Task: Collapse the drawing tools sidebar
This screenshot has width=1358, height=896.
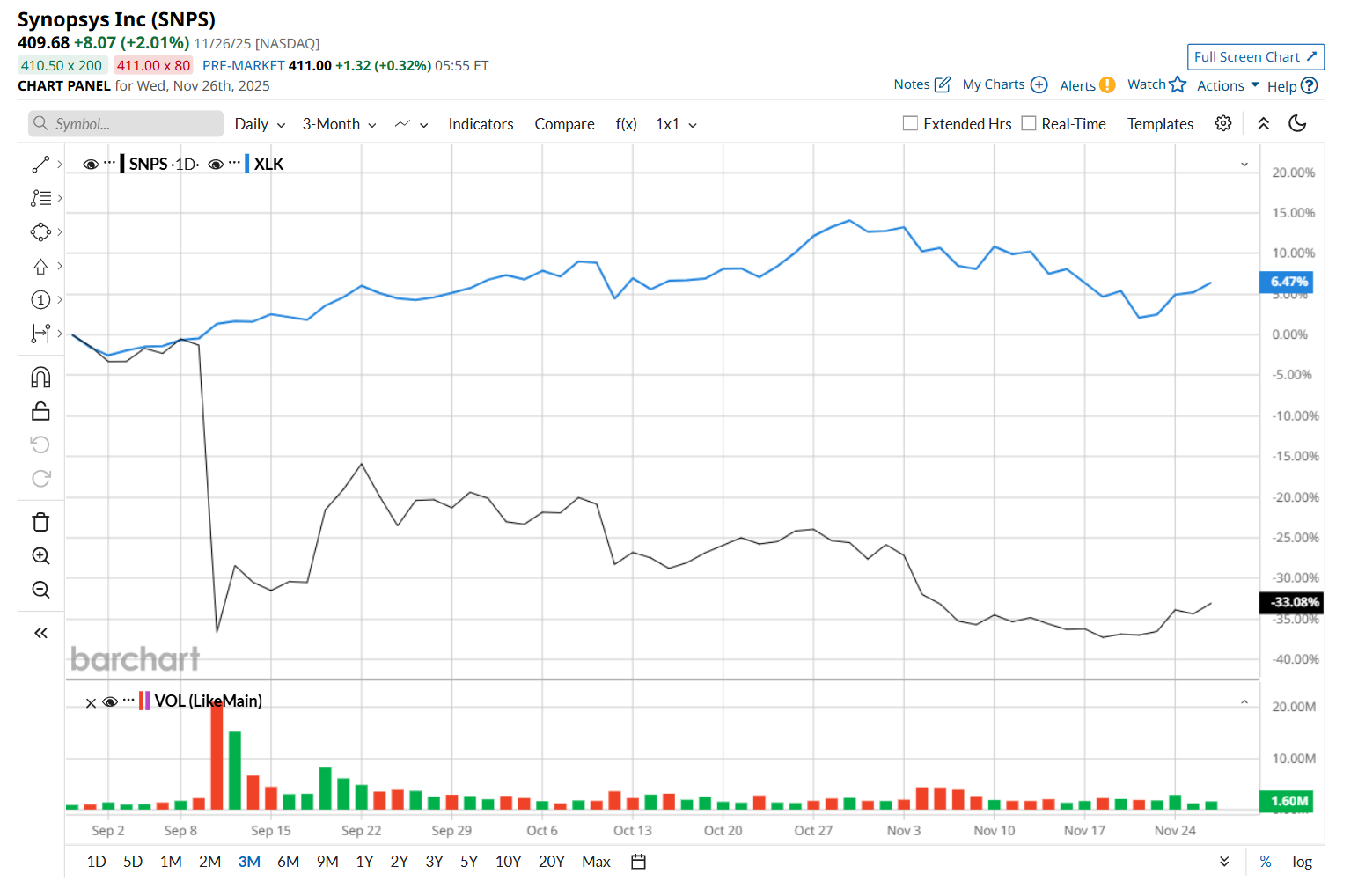Action: [x=40, y=633]
